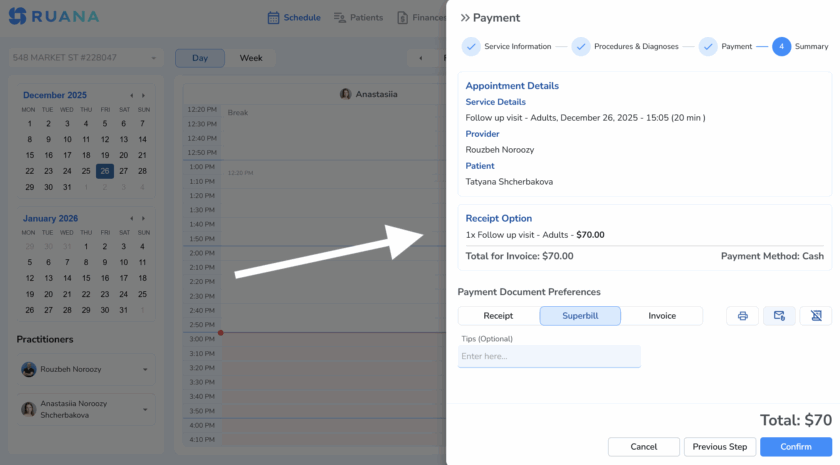
Task: Select December 25 in the calendar
Action: point(86,171)
